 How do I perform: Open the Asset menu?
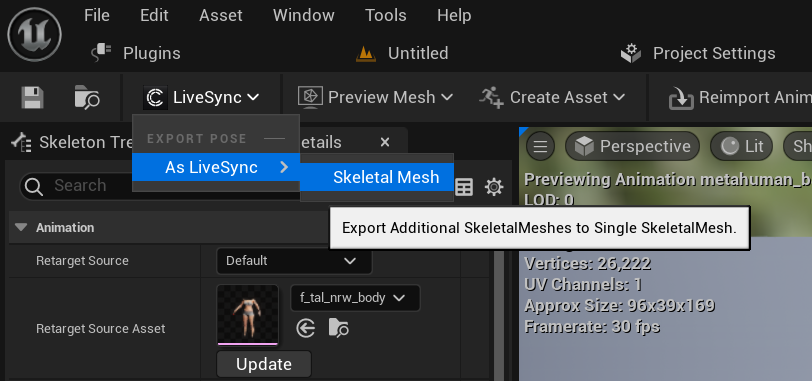pyautogui.click(x=221, y=16)
